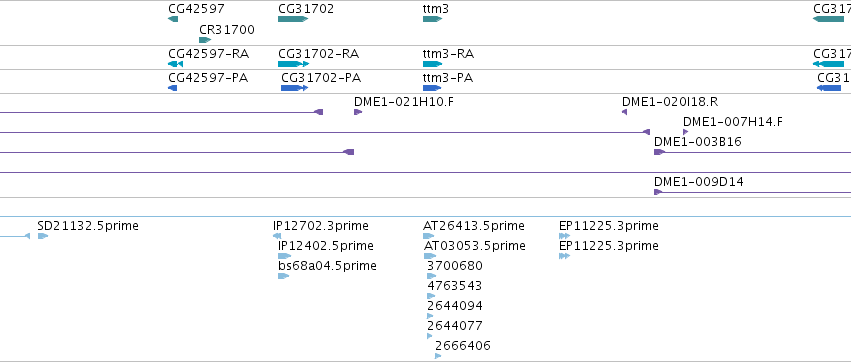The height and width of the screenshot is (362, 851).
Task: Click the IP12702.3prime EST arrow
Action: [277, 236]
